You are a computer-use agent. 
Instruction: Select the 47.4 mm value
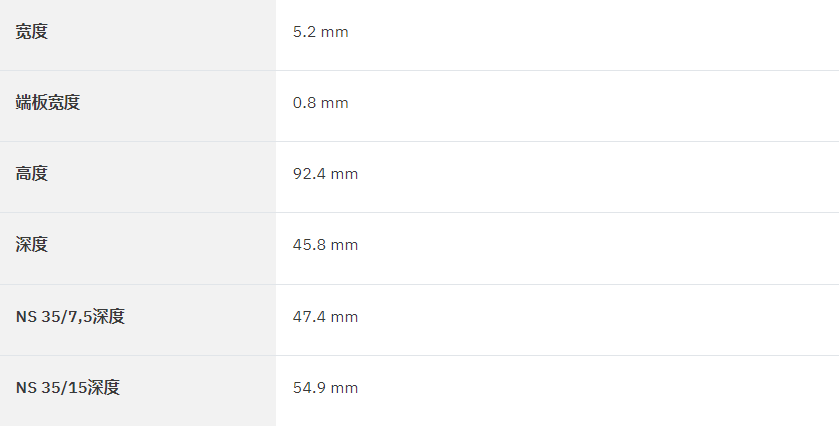(325, 317)
